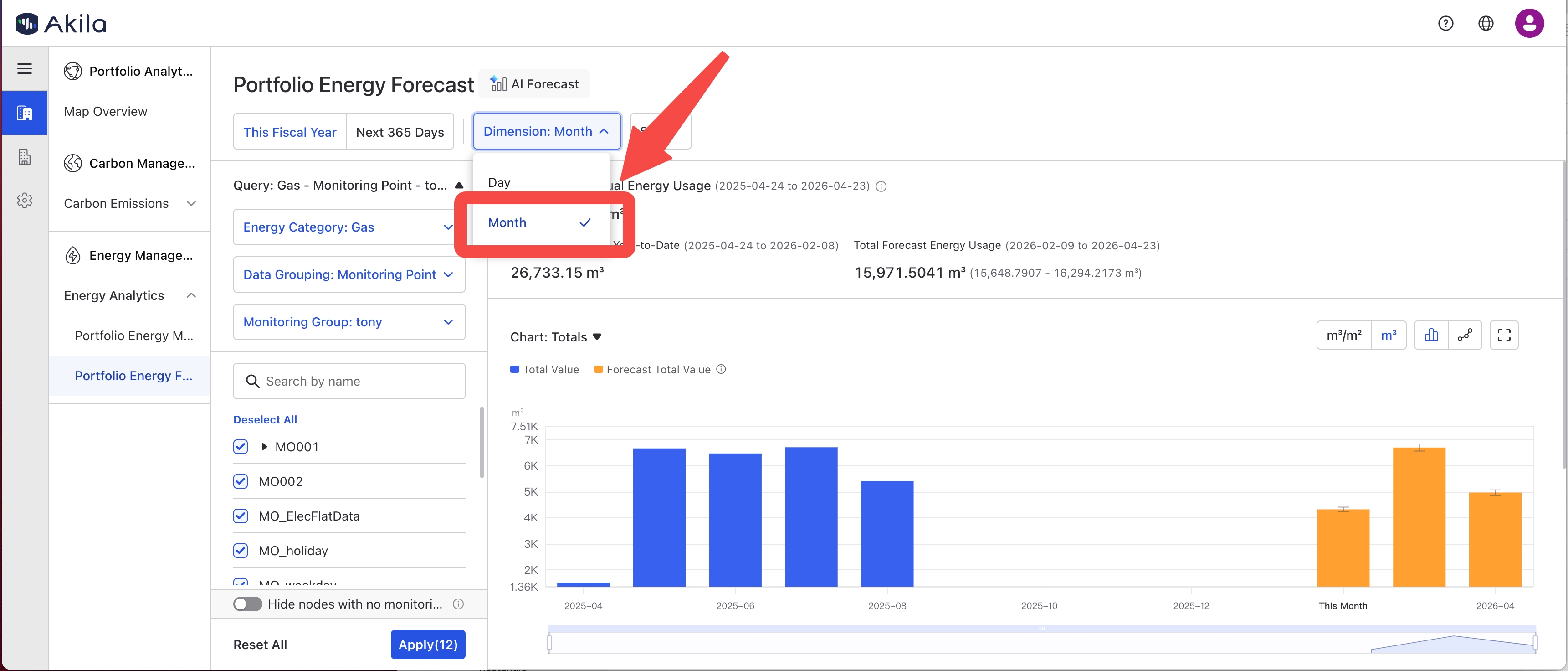Screen dimensions: 1568x671
Task: Open the hamburger menu icon
Action: tap(24, 69)
